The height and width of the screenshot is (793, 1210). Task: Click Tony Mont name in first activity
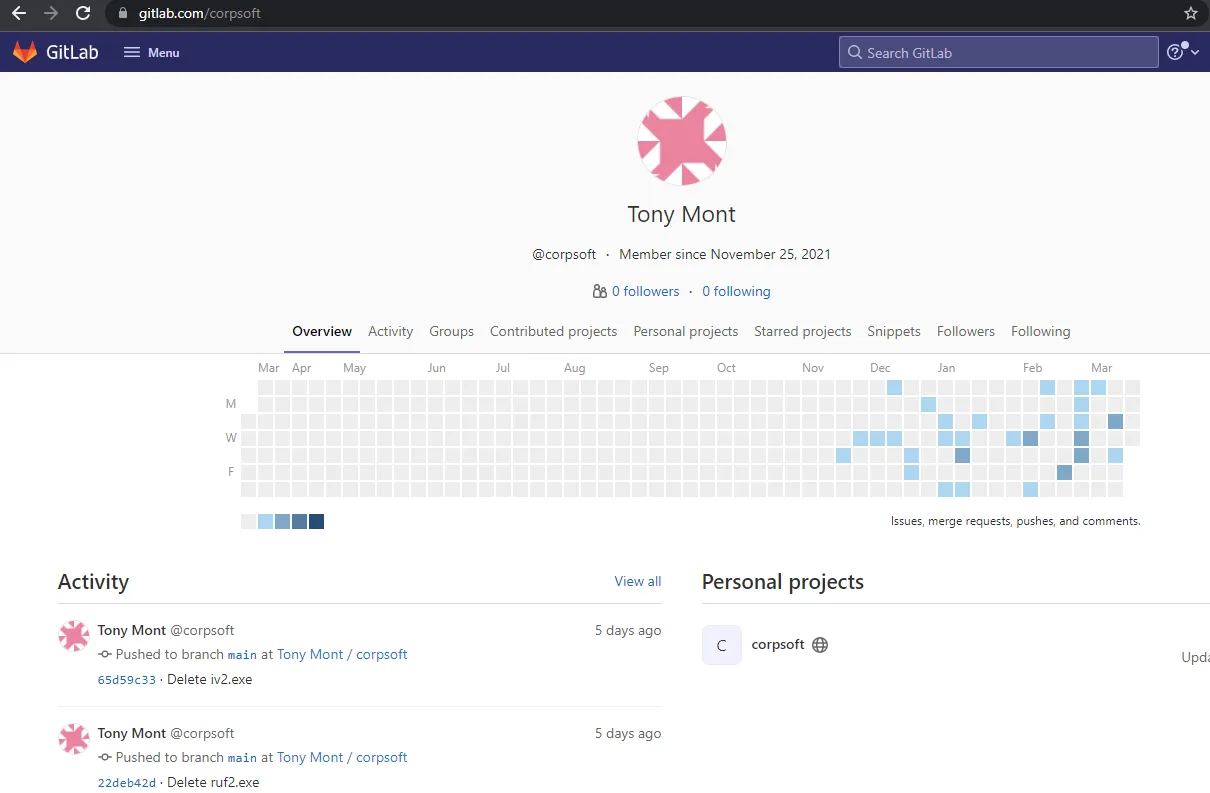tap(132, 630)
